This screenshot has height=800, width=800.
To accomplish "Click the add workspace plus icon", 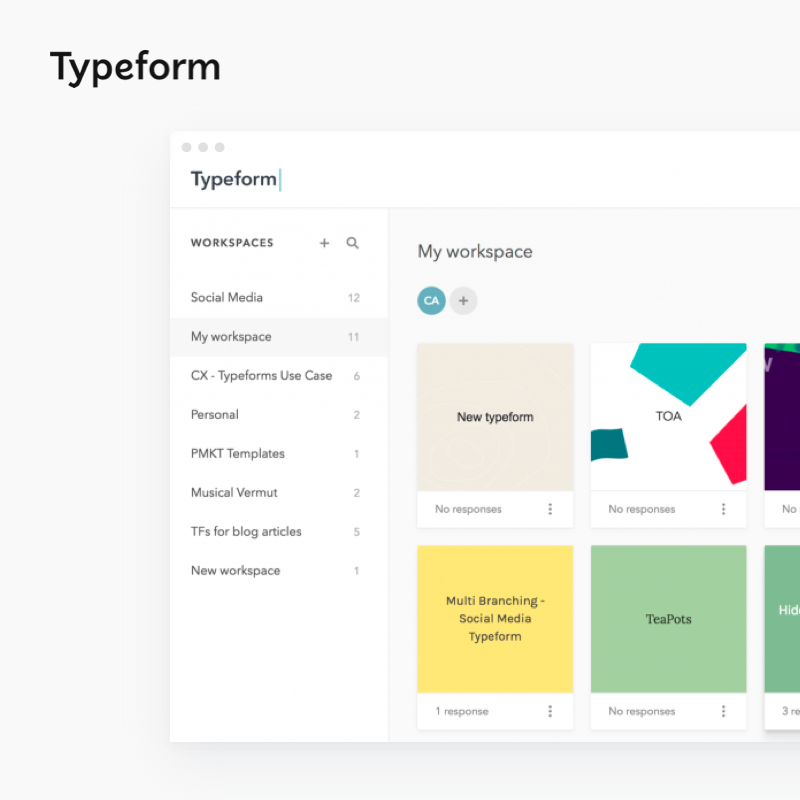I will (x=324, y=243).
